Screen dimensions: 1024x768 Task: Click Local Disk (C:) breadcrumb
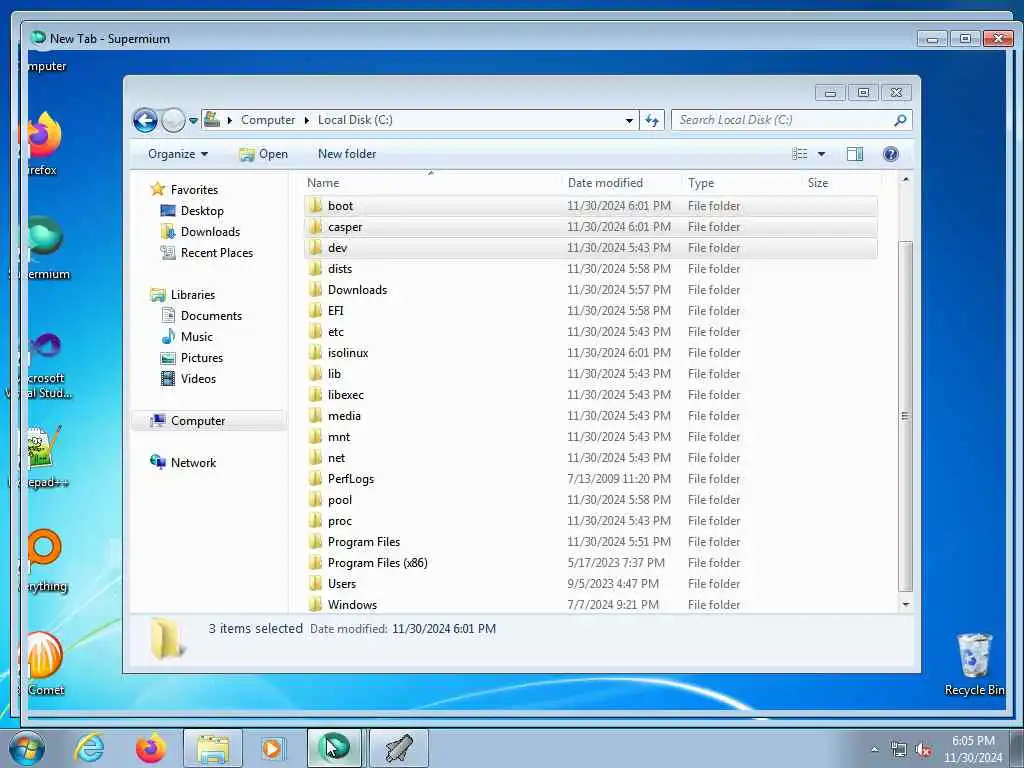click(x=355, y=120)
